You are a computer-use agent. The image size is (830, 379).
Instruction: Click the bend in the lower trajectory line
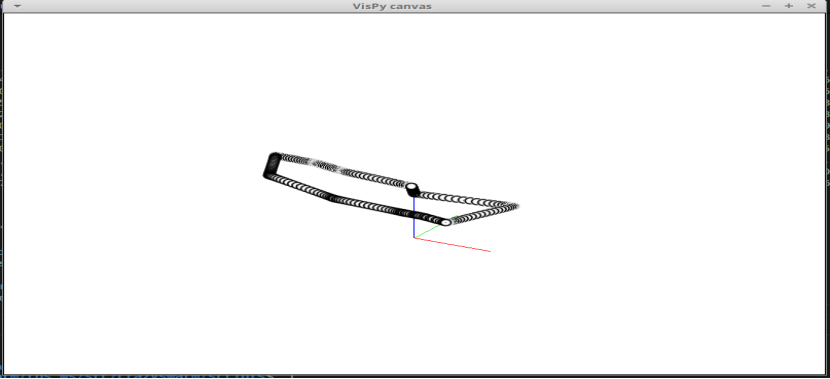point(333,198)
